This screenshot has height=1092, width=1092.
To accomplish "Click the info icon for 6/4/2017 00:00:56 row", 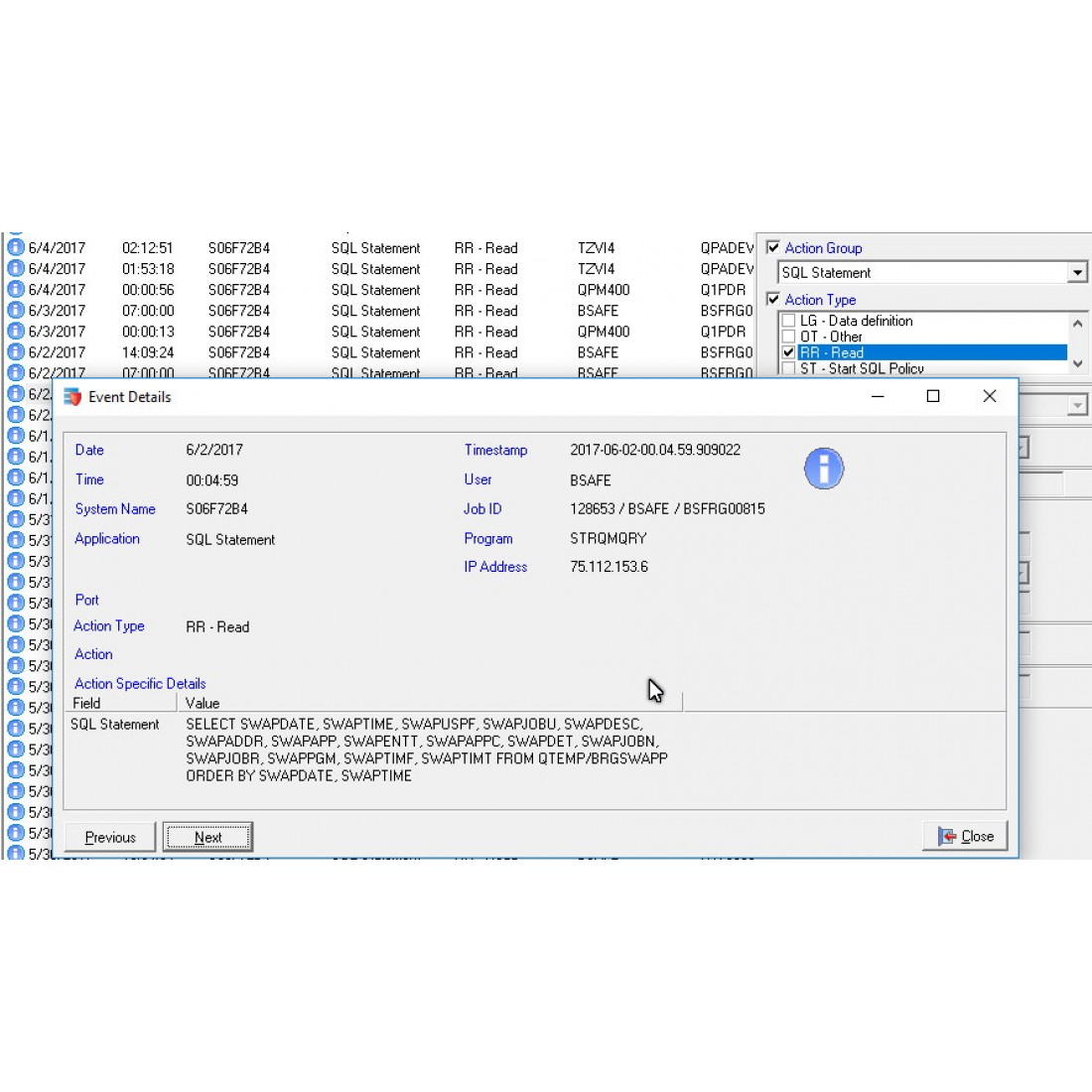I will [x=16, y=289].
